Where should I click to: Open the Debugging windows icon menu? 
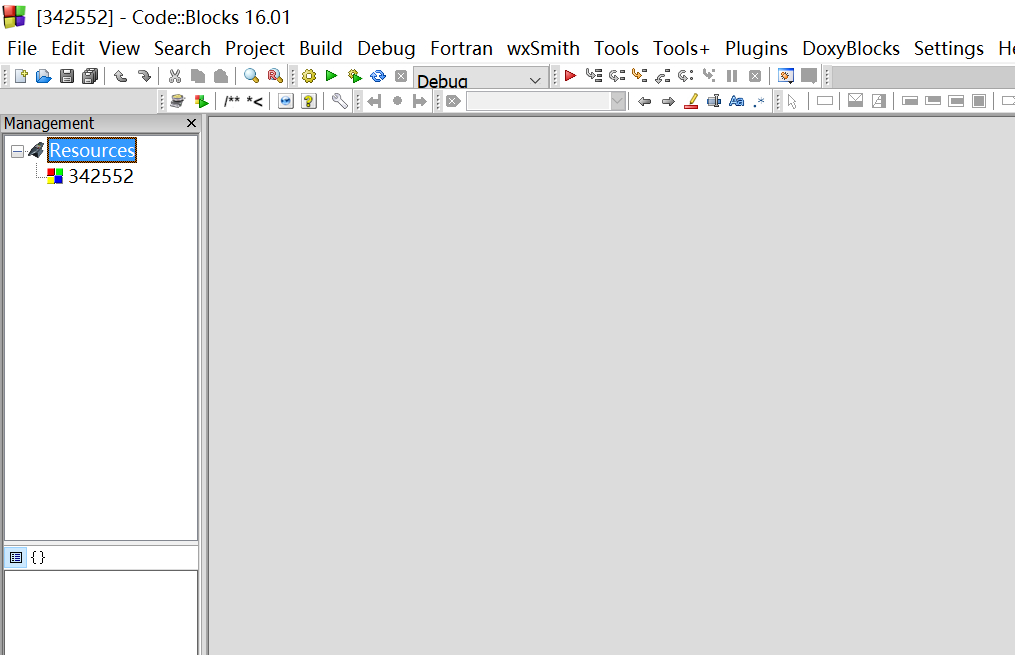pos(786,76)
